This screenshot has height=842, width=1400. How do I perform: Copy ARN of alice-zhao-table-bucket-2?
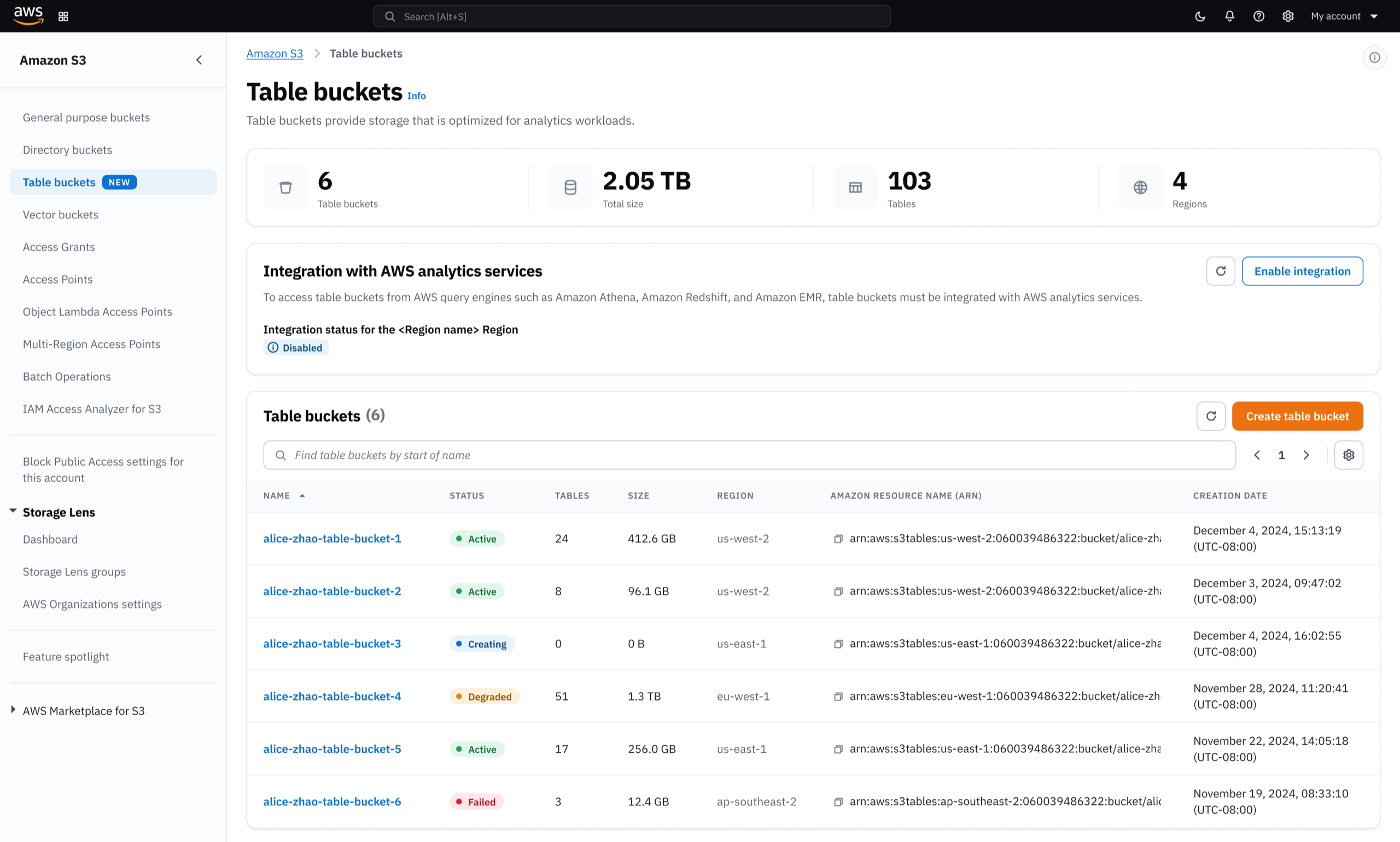point(838,591)
